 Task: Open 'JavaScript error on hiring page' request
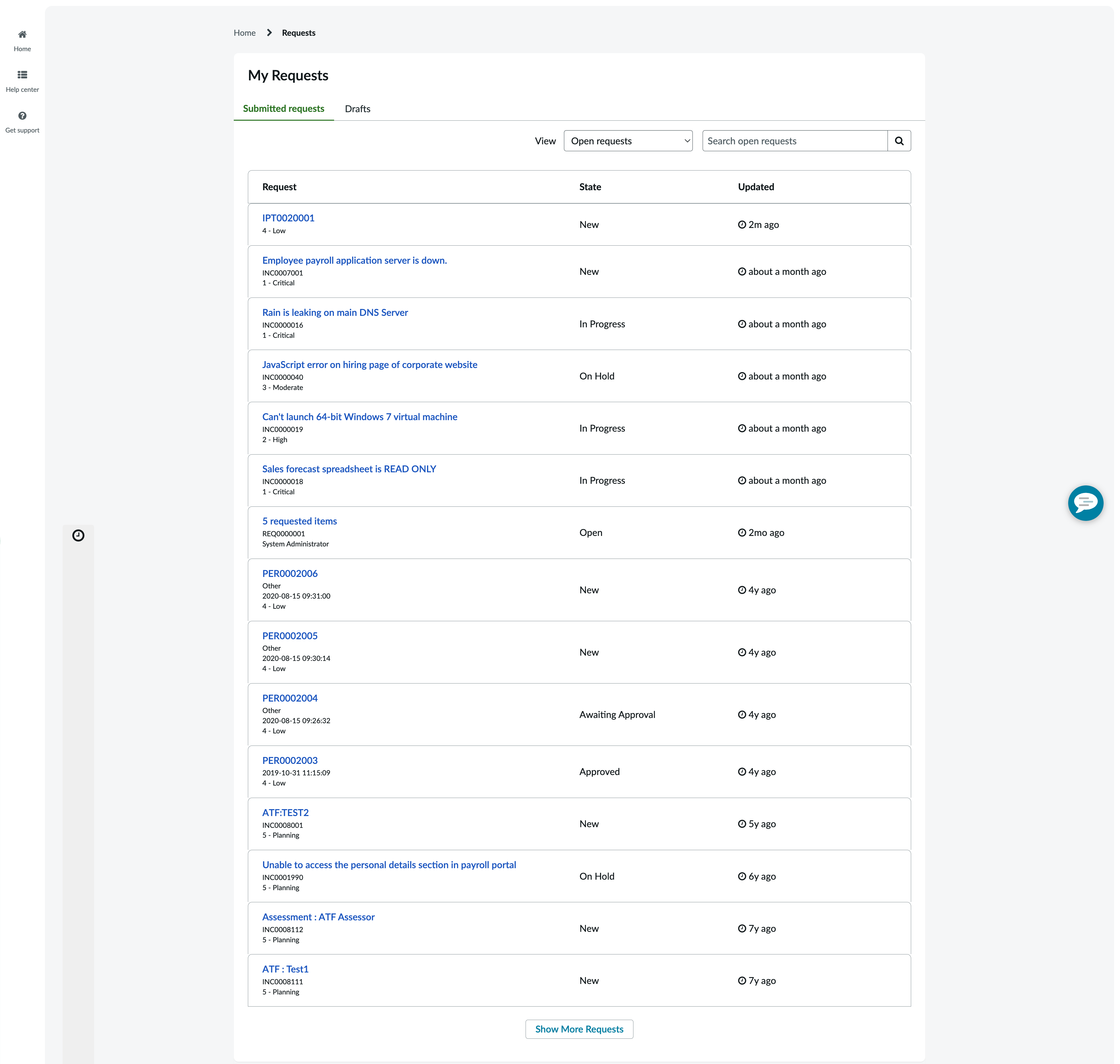tap(370, 365)
